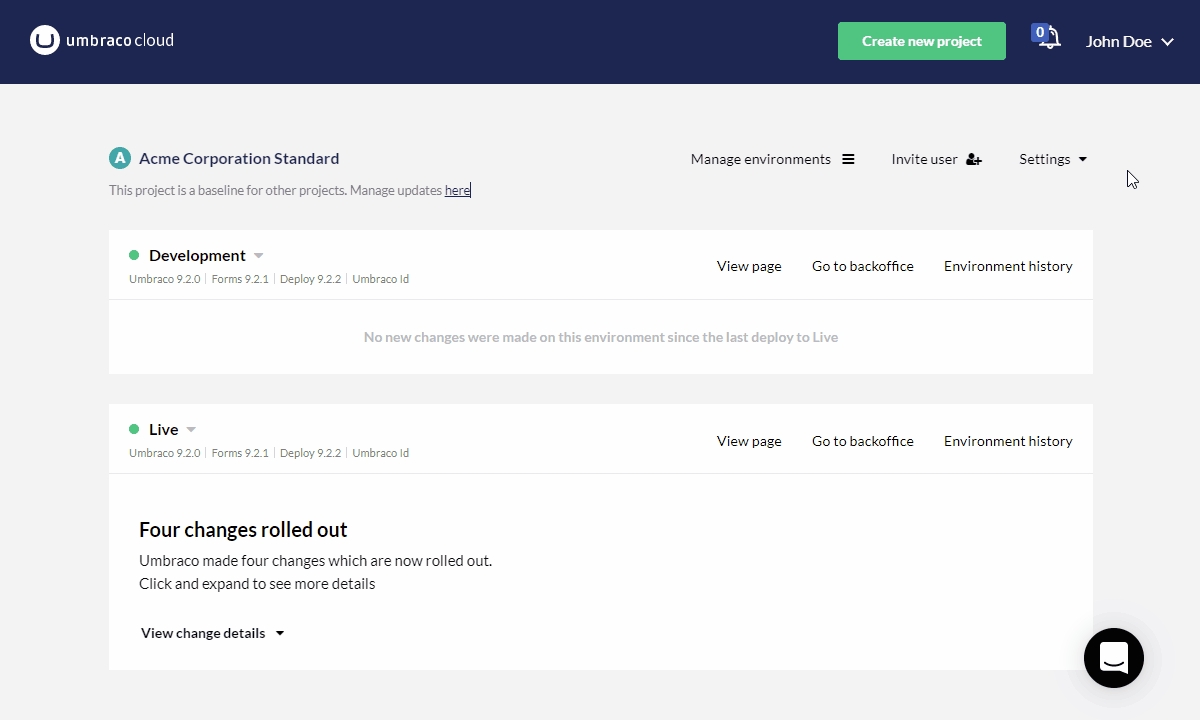
Task: Open Environment history for Development
Action: coord(1008,266)
